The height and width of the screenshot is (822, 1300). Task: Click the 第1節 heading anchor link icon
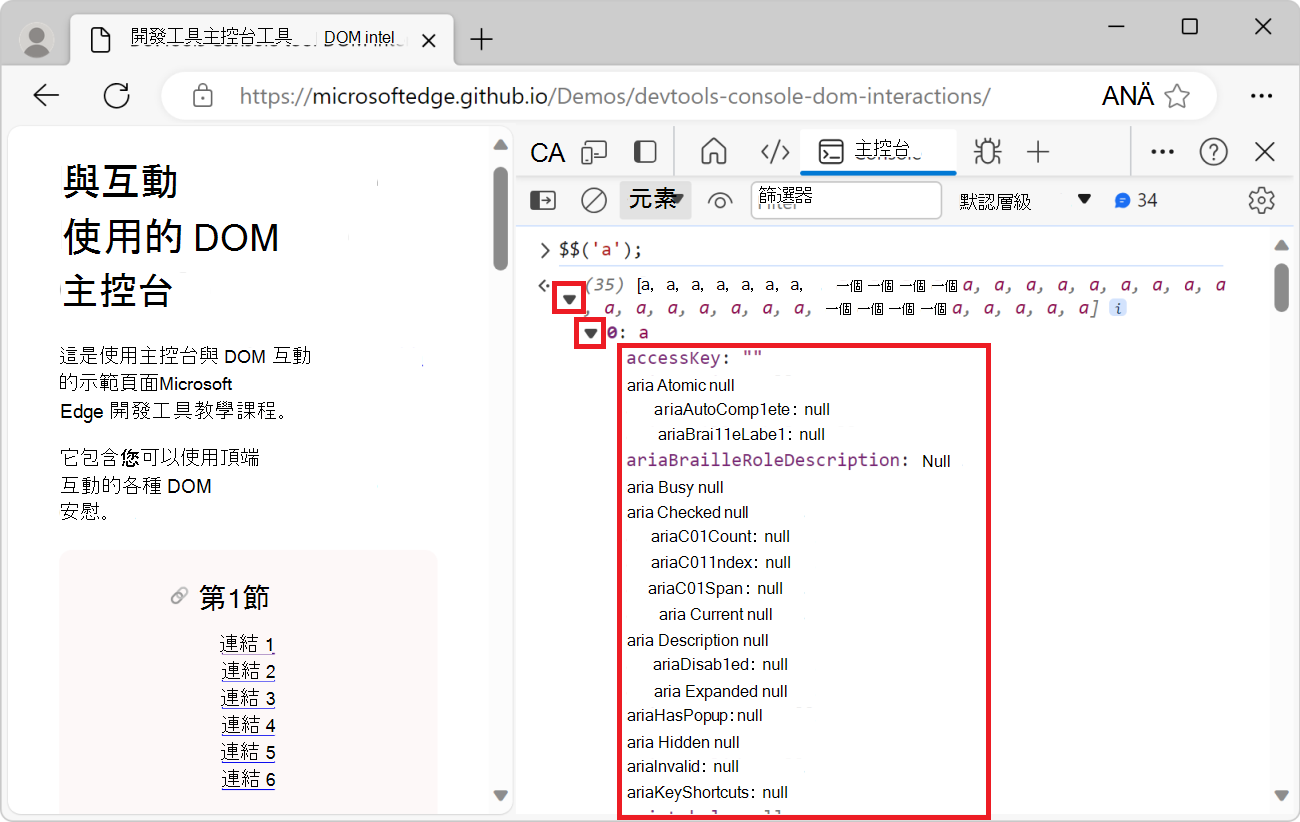pyautogui.click(x=179, y=597)
